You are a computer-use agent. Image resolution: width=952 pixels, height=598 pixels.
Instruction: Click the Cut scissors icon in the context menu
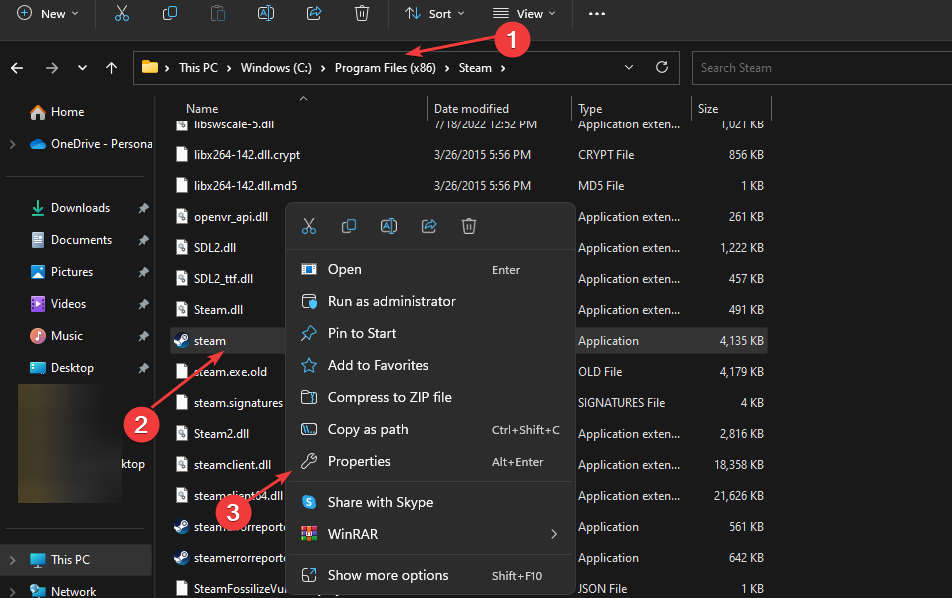point(309,226)
